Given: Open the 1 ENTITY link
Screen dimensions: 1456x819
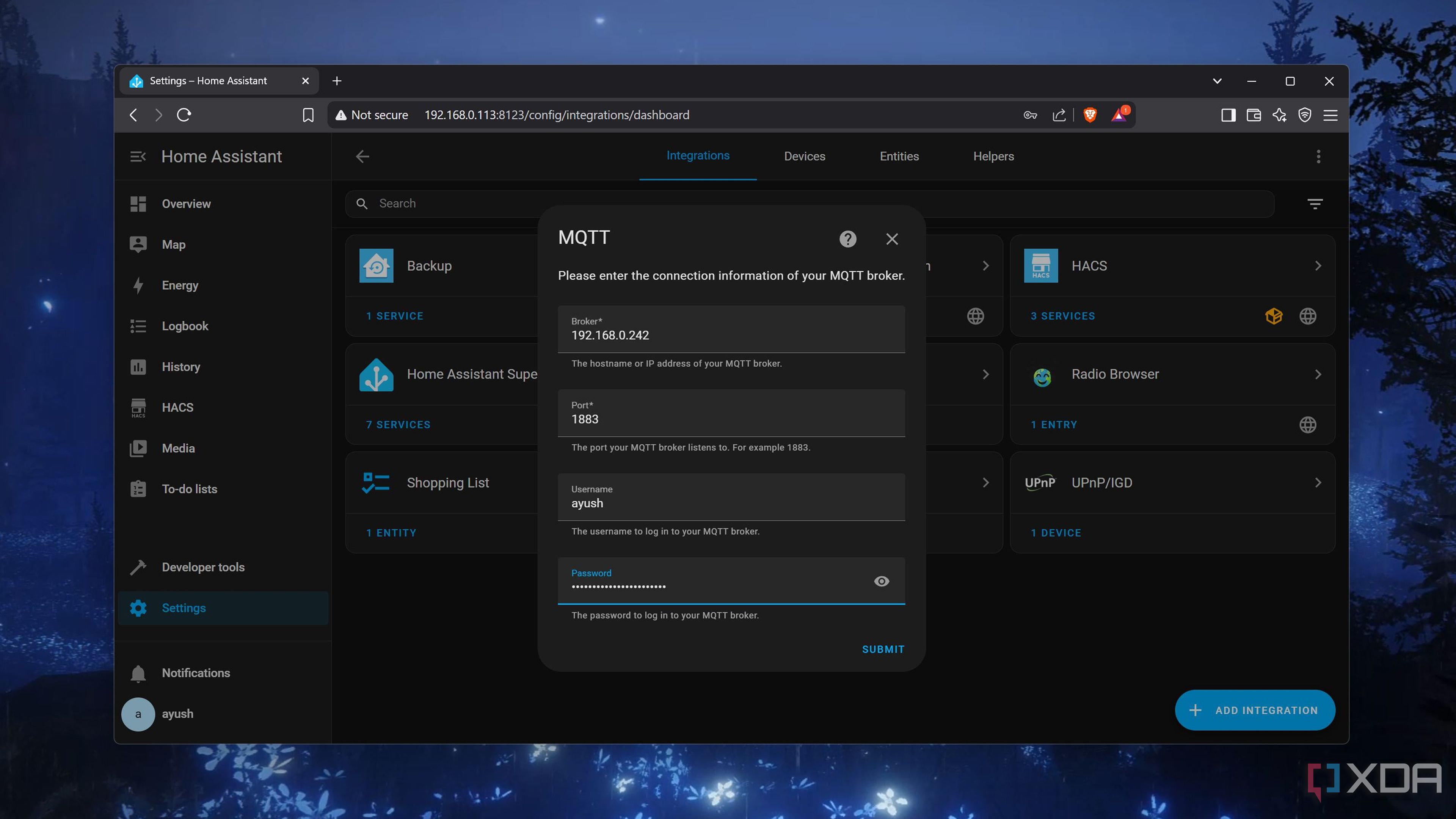Looking at the screenshot, I should point(391,533).
